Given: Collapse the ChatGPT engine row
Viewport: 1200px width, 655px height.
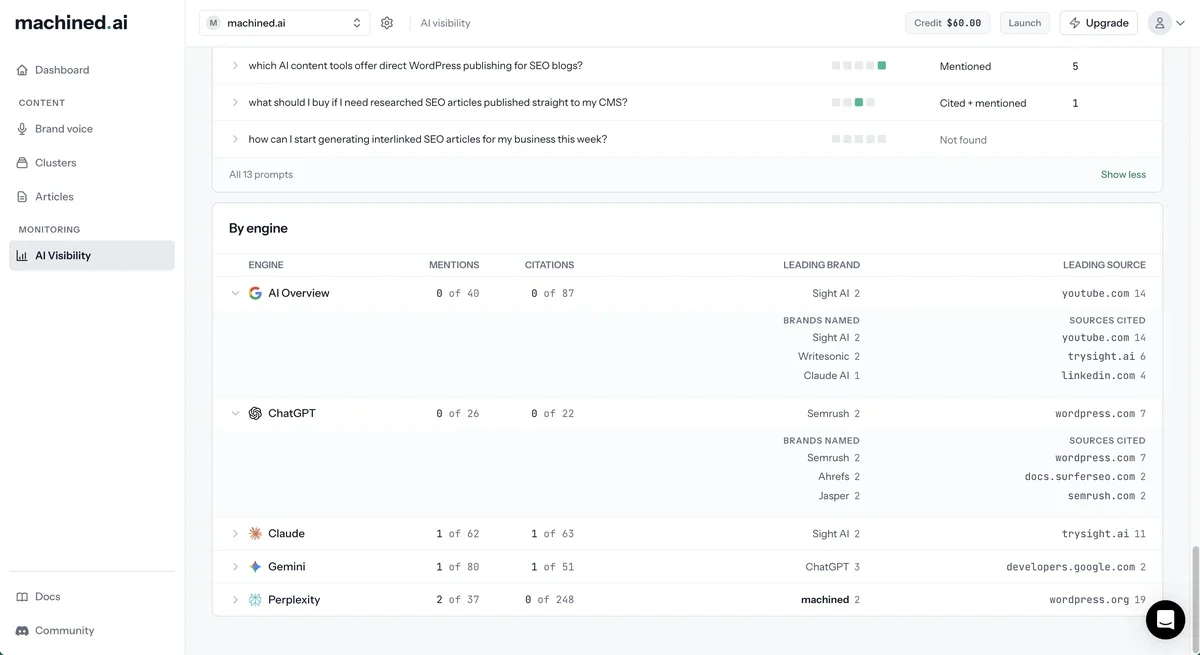Looking at the screenshot, I should click(x=236, y=414).
